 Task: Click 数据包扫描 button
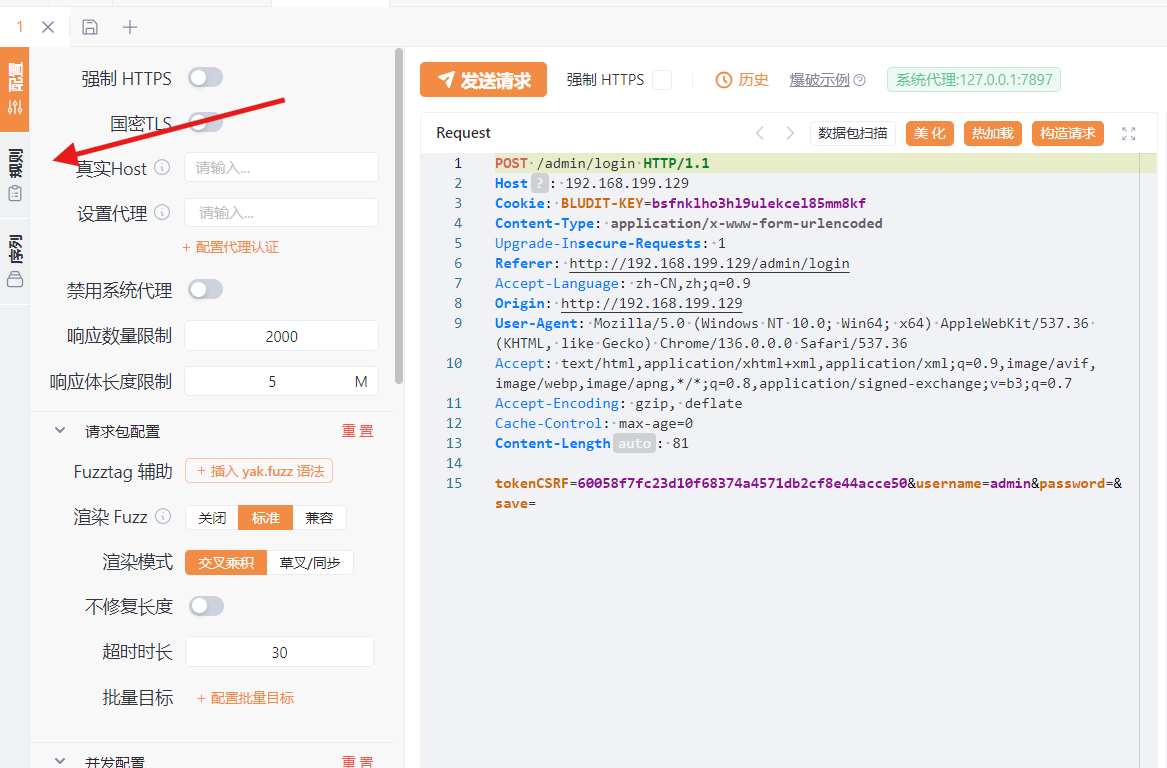click(x=852, y=133)
